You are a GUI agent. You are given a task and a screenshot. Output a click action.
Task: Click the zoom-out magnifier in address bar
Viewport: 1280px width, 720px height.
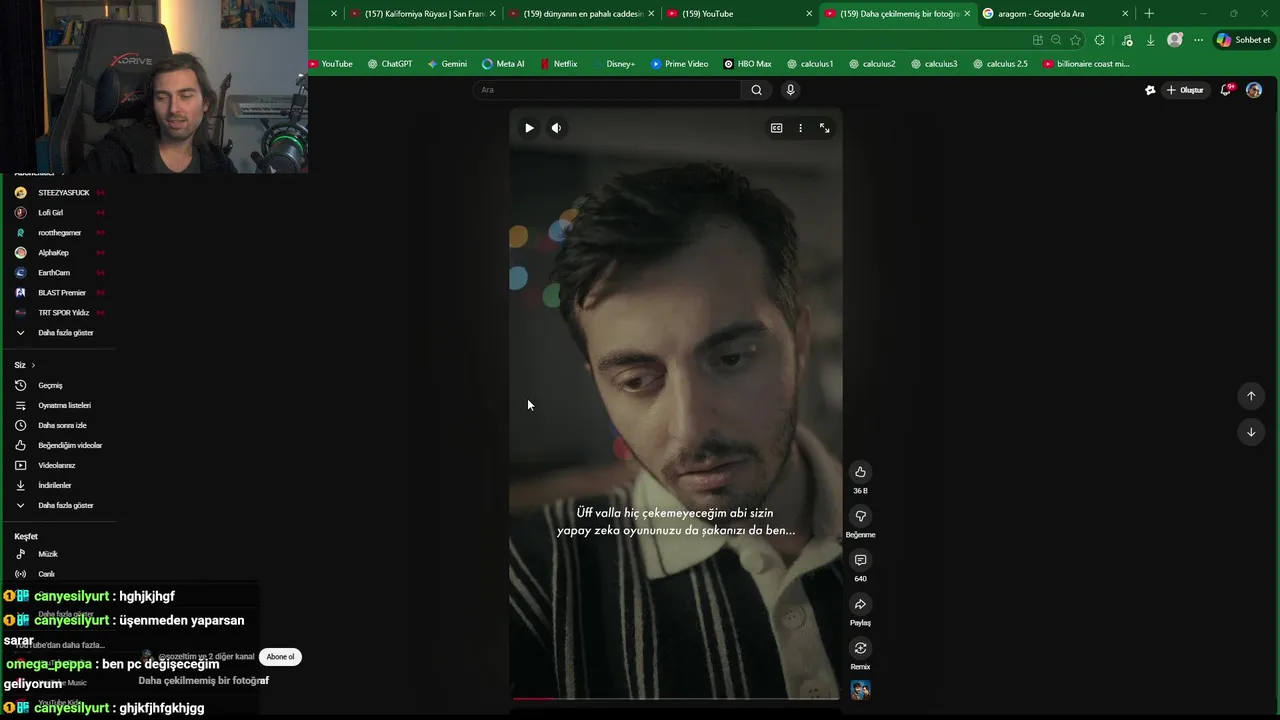[x=1056, y=40]
